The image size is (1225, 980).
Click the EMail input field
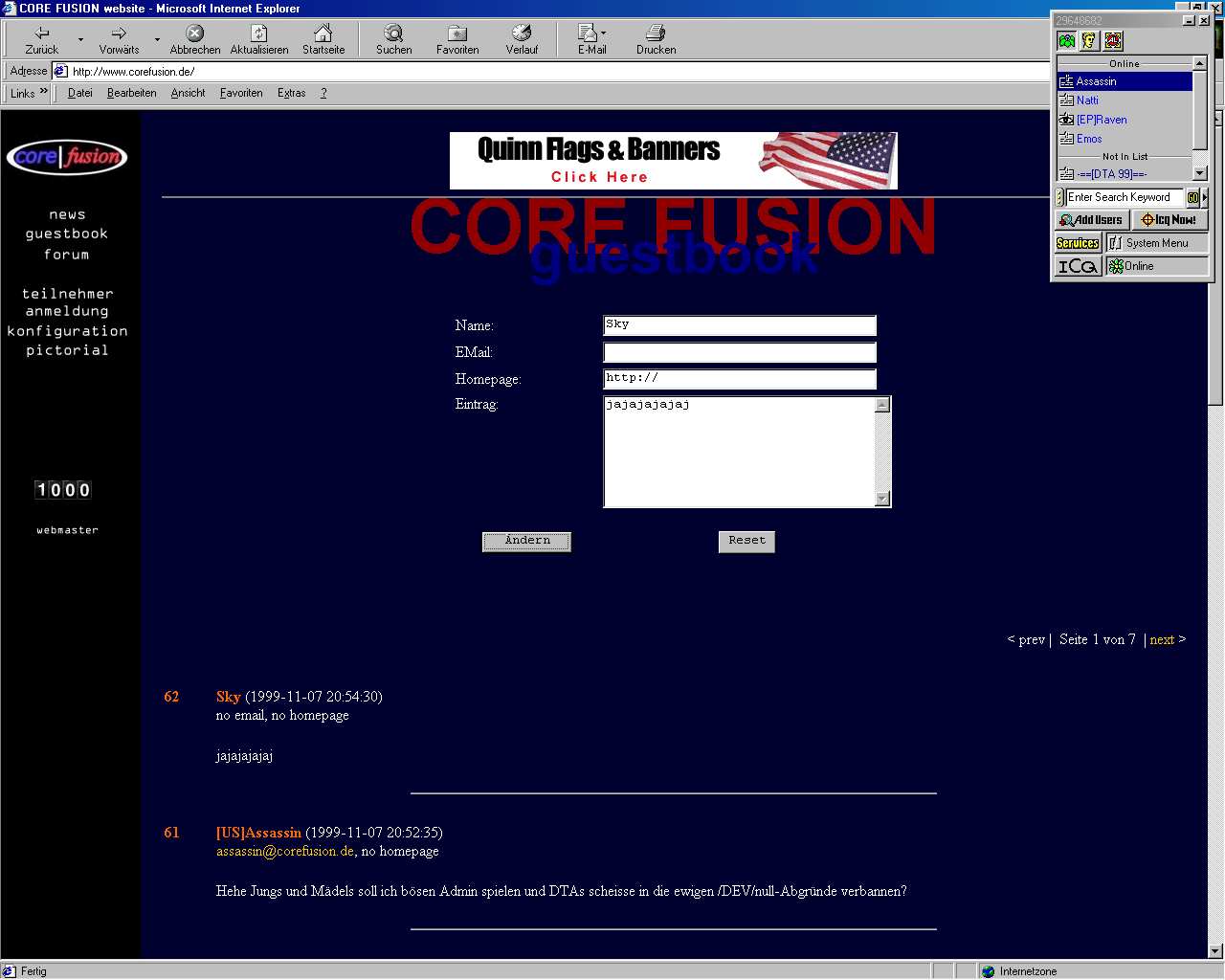[739, 352]
